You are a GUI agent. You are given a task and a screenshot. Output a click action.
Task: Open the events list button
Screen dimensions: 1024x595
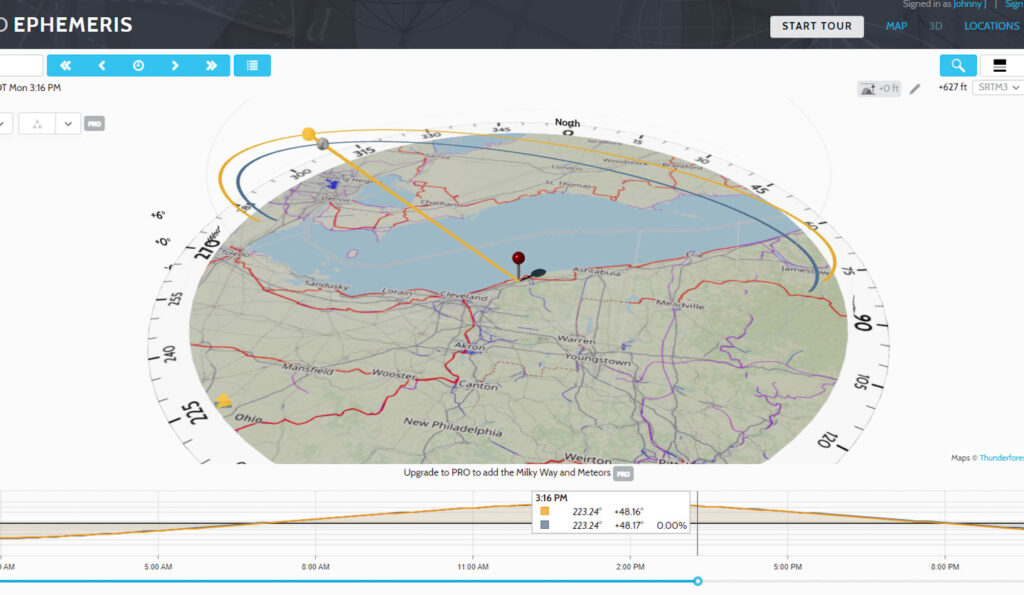[252, 65]
